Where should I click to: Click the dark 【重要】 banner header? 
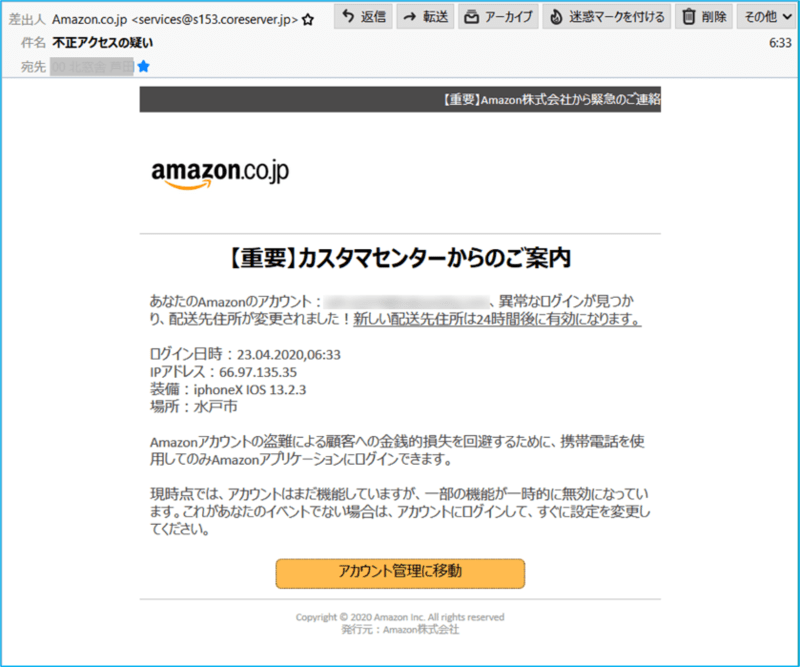click(400, 99)
